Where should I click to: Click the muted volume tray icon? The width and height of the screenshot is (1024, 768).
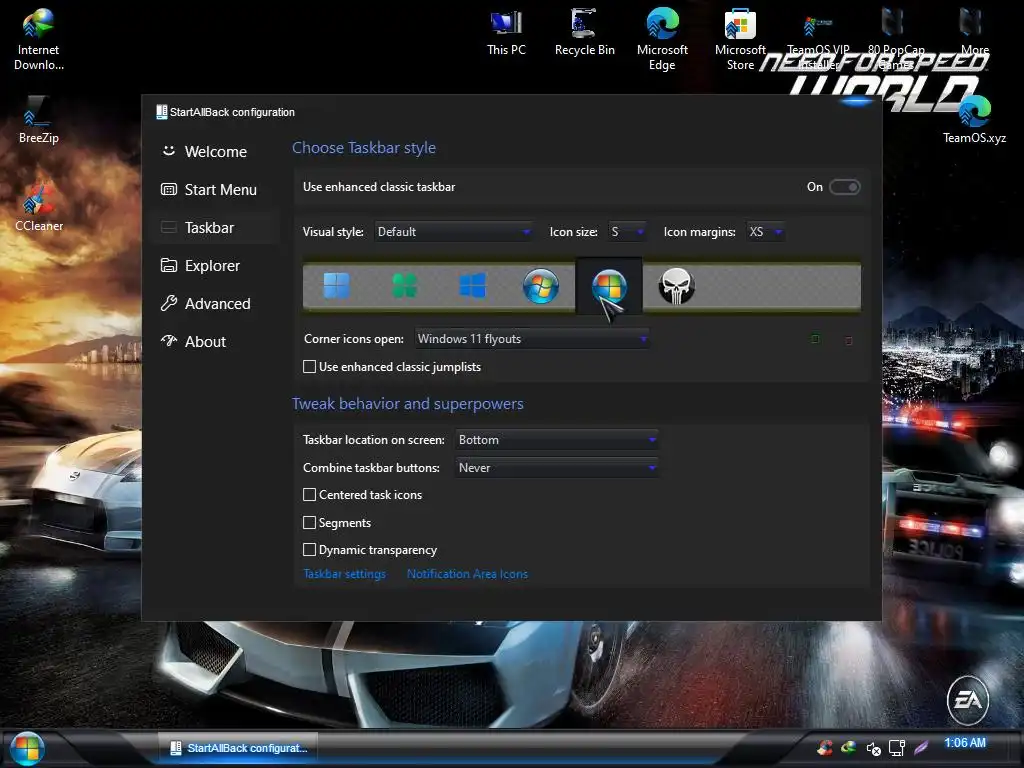click(x=874, y=748)
